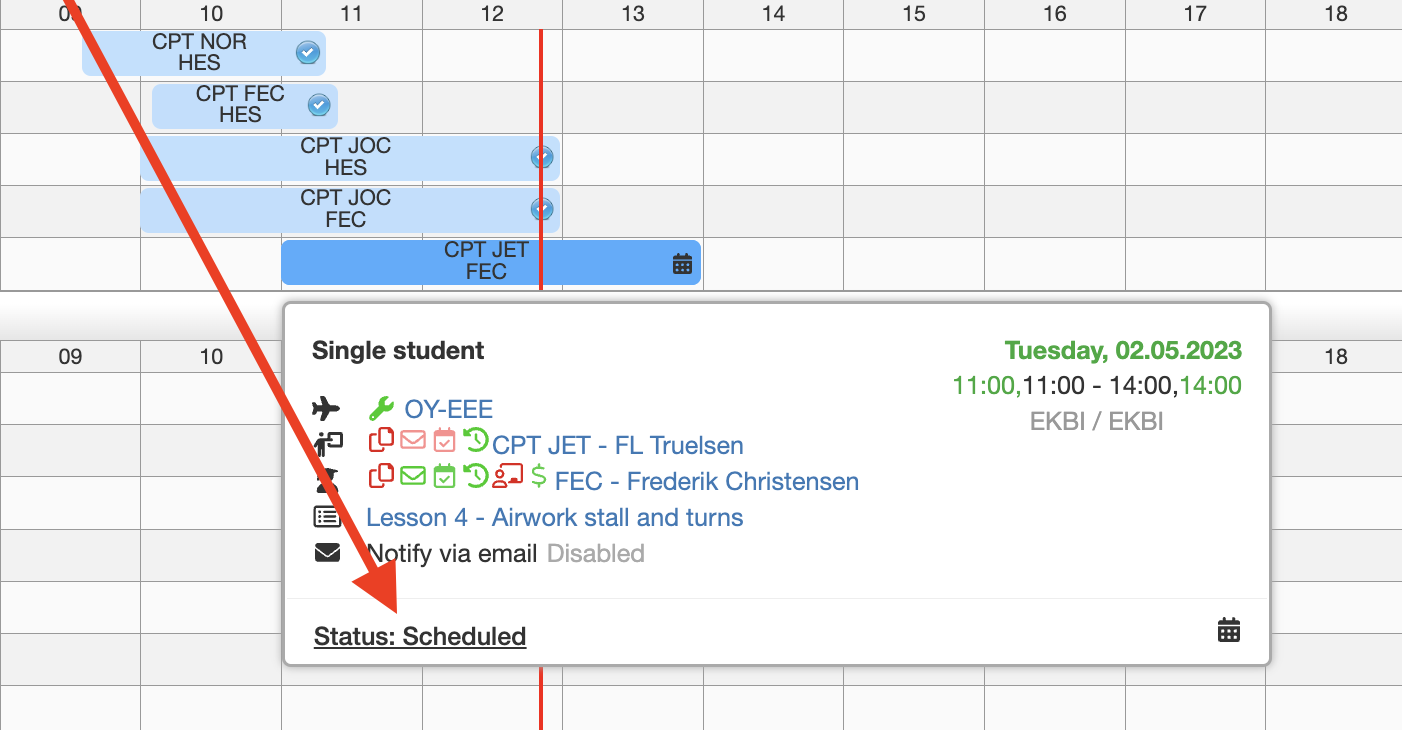
Task: Toggle the checkmark badge on CPT NOR HES
Action: point(308,53)
